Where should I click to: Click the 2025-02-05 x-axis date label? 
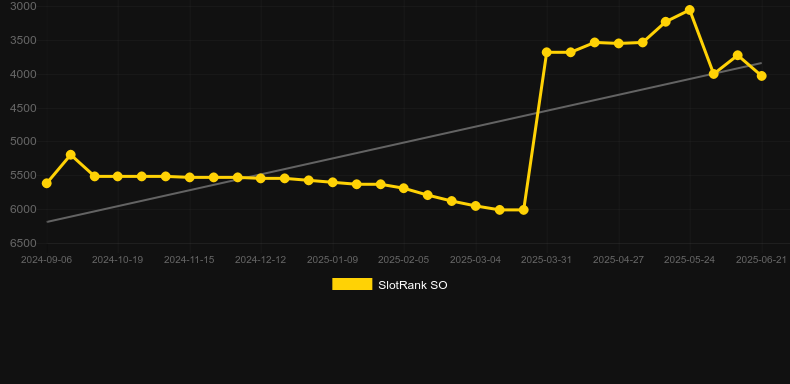(x=404, y=260)
